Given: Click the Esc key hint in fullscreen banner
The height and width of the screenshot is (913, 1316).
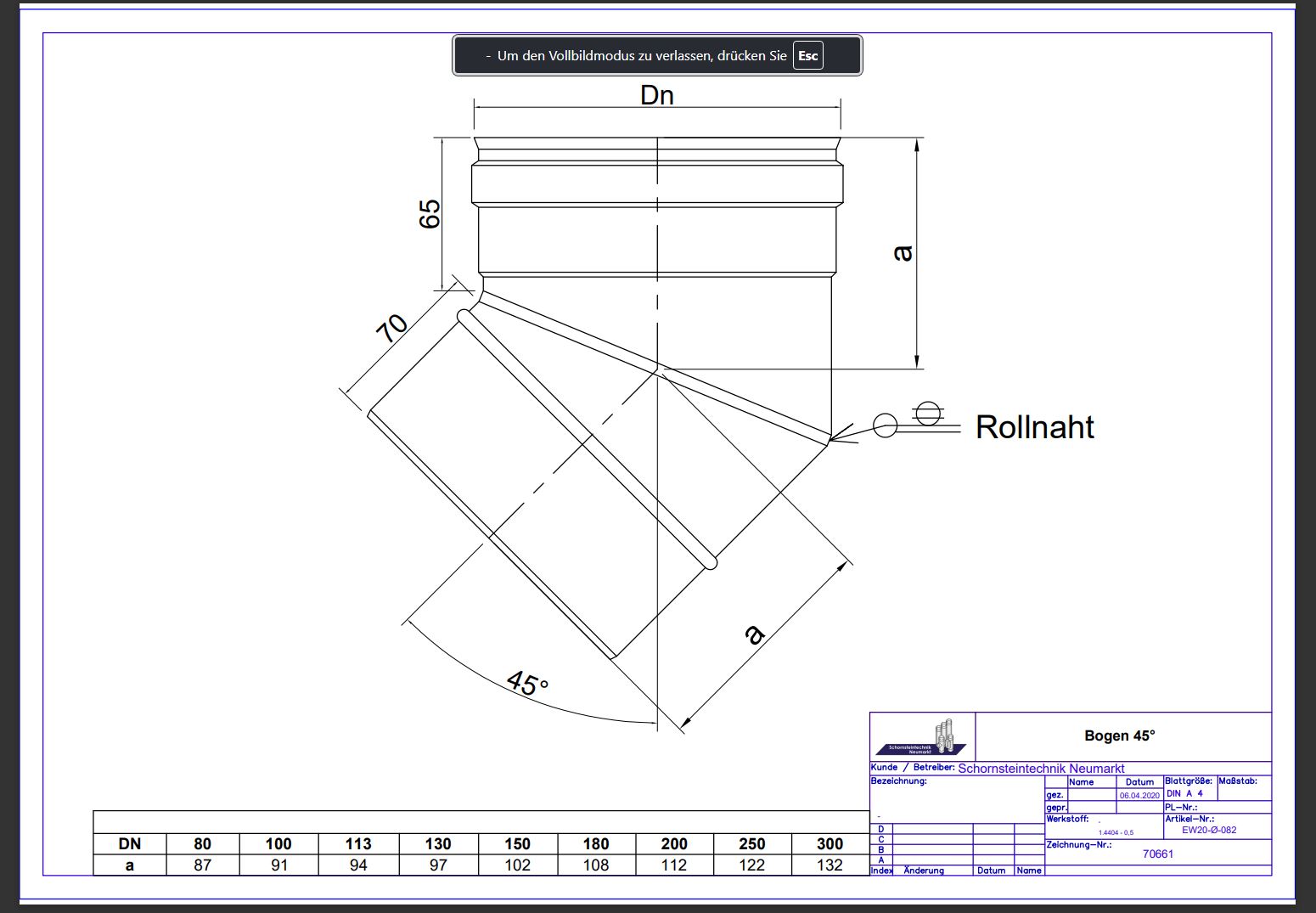Looking at the screenshot, I should (x=807, y=56).
